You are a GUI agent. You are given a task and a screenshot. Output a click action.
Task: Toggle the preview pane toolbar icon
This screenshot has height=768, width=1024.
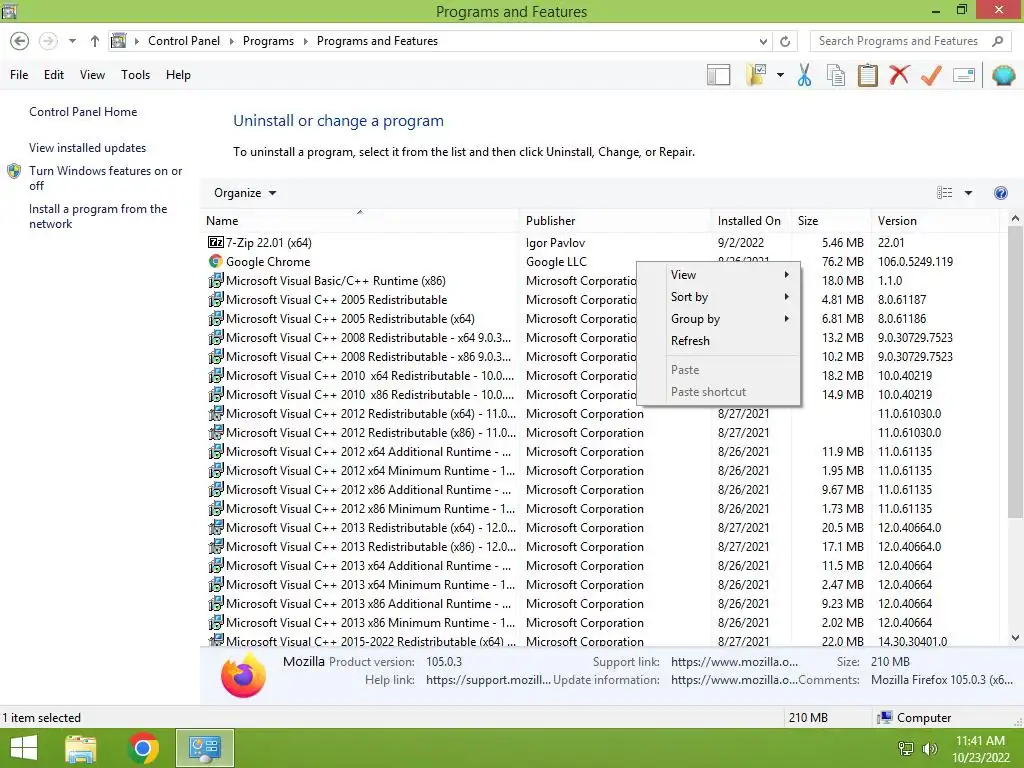[718, 75]
